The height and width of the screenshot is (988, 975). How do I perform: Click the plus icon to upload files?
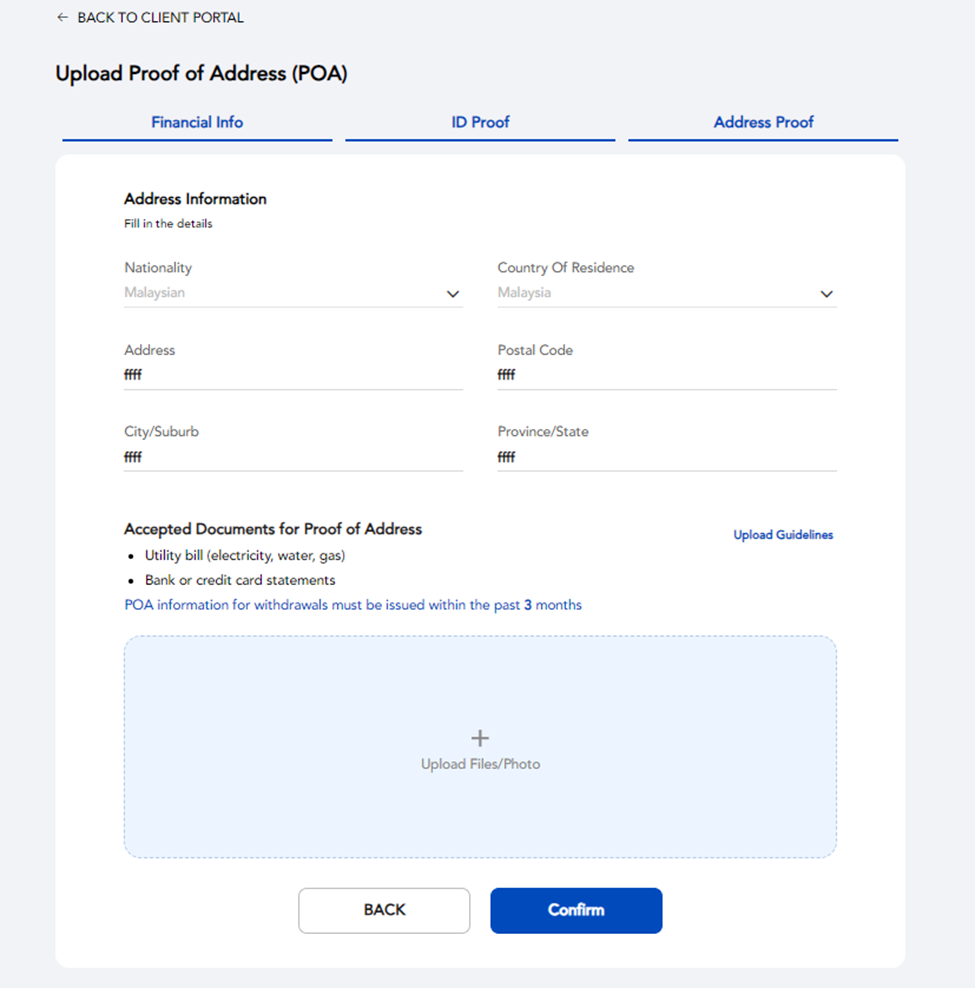[x=480, y=738]
